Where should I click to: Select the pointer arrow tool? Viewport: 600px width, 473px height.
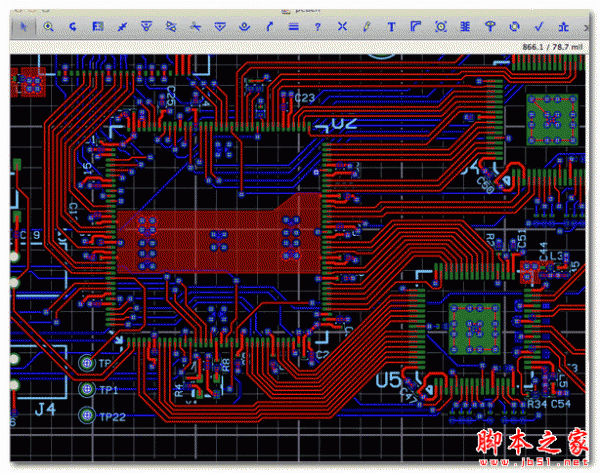click(23, 27)
